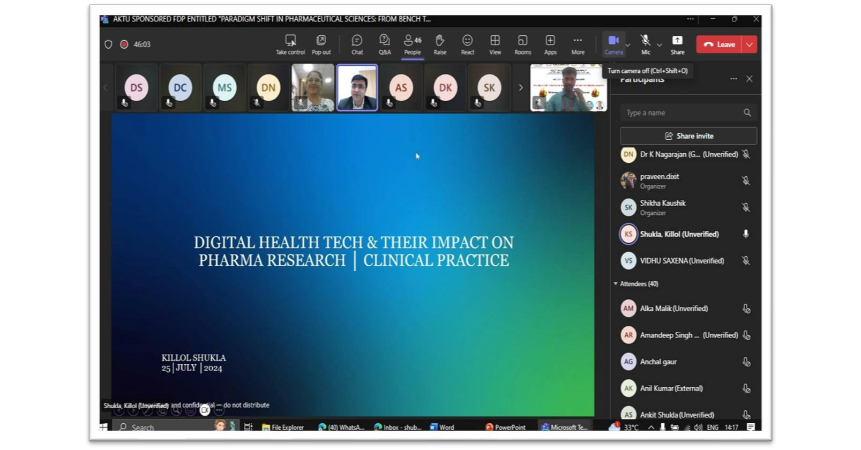The image size is (861, 450).
Task: Open the React emoji menu
Action: pos(467,43)
